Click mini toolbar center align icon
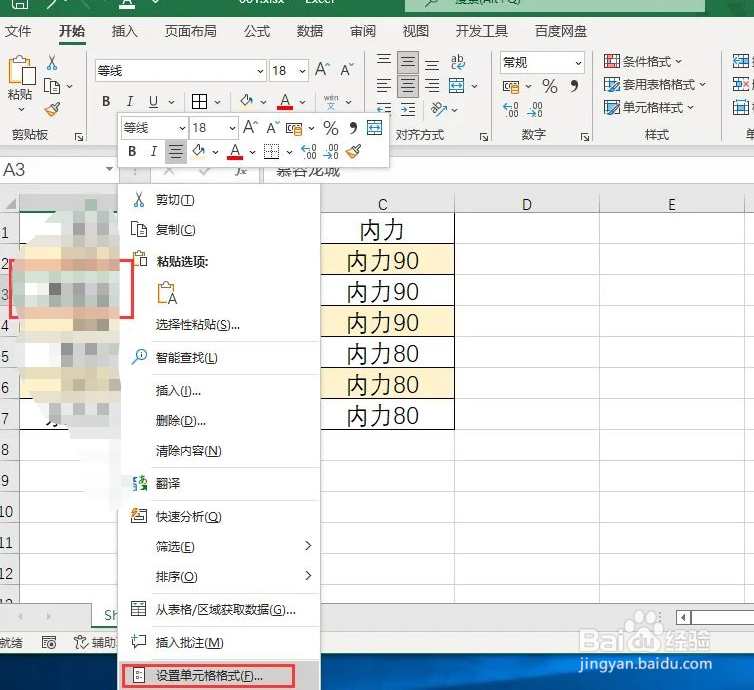 (176, 151)
